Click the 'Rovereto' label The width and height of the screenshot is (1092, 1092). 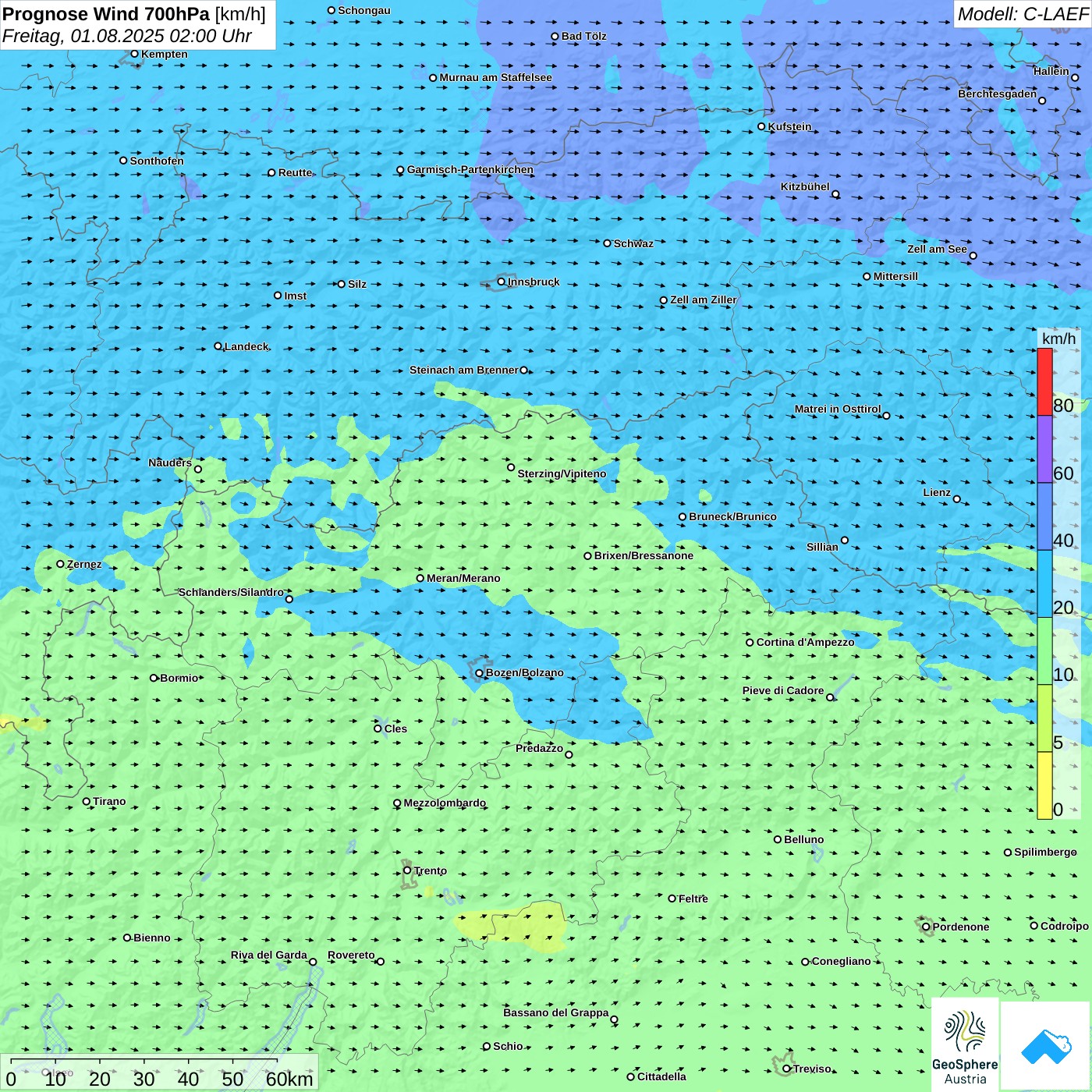click(x=352, y=955)
